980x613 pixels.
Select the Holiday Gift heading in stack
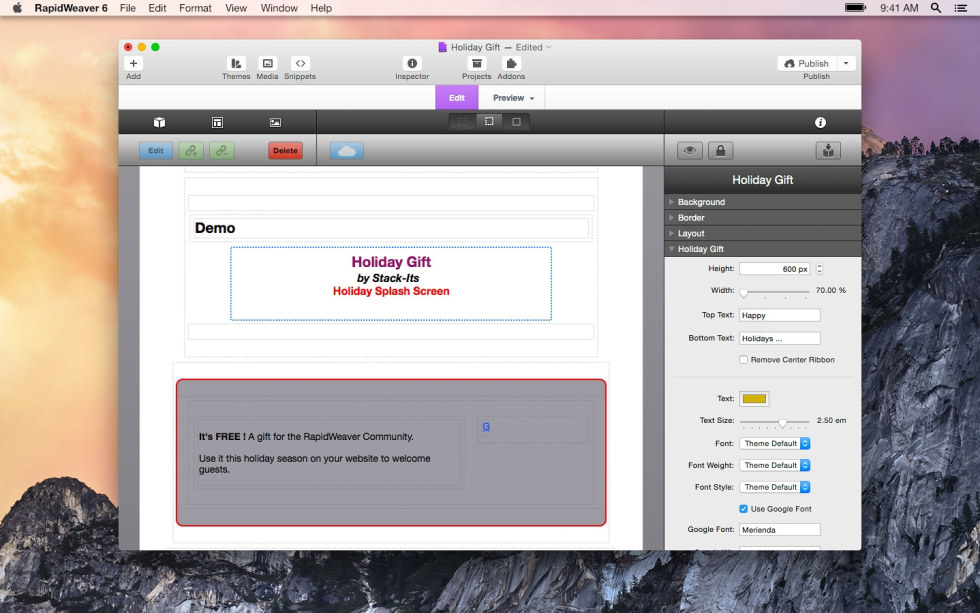[x=391, y=262]
